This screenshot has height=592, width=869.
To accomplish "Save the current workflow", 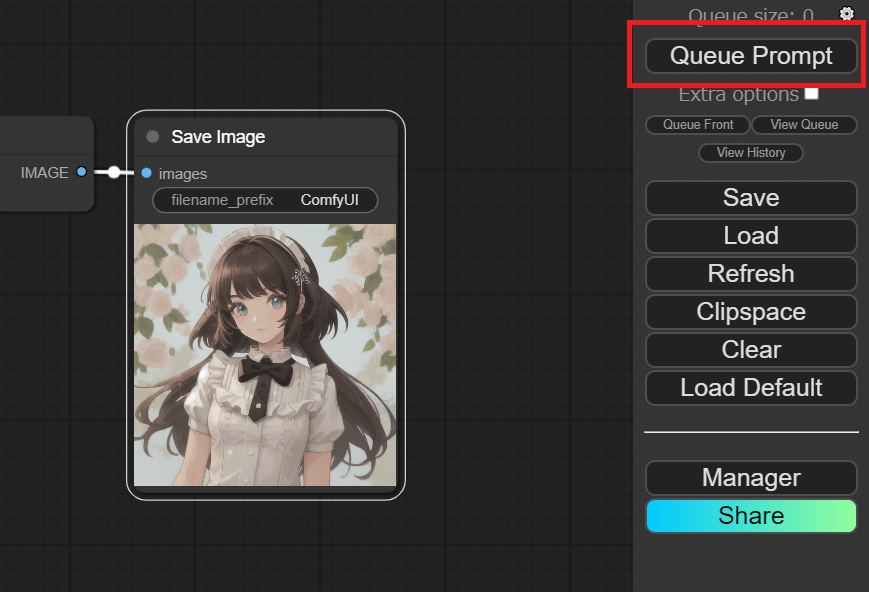I will click(x=751, y=198).
